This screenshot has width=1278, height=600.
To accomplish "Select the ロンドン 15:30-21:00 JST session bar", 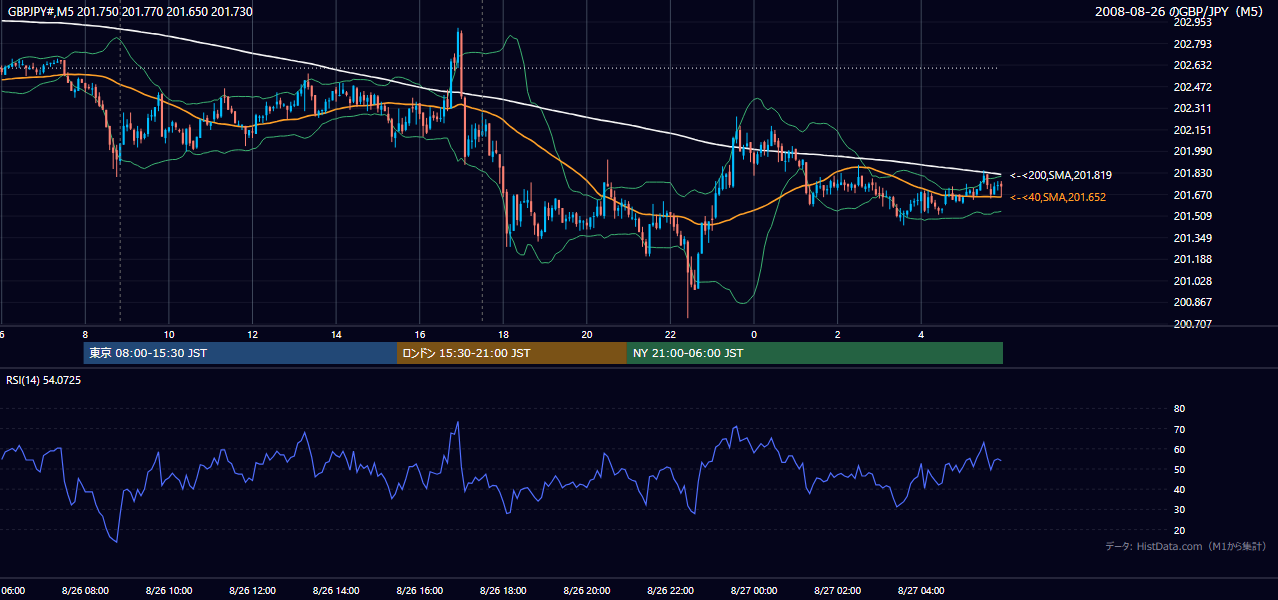I will point(512,353).
